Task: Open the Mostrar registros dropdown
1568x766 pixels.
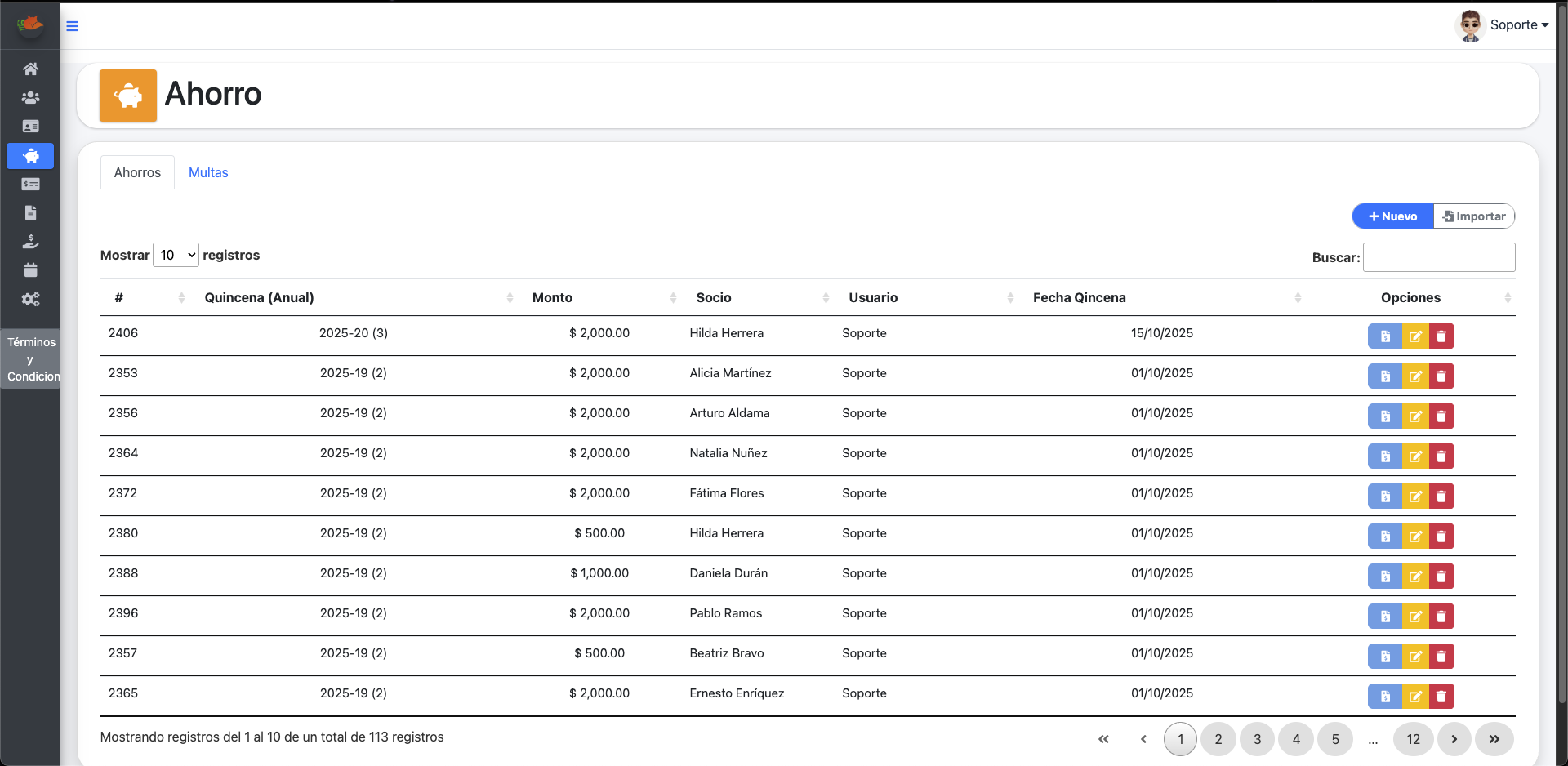Action: click(176, 255)
